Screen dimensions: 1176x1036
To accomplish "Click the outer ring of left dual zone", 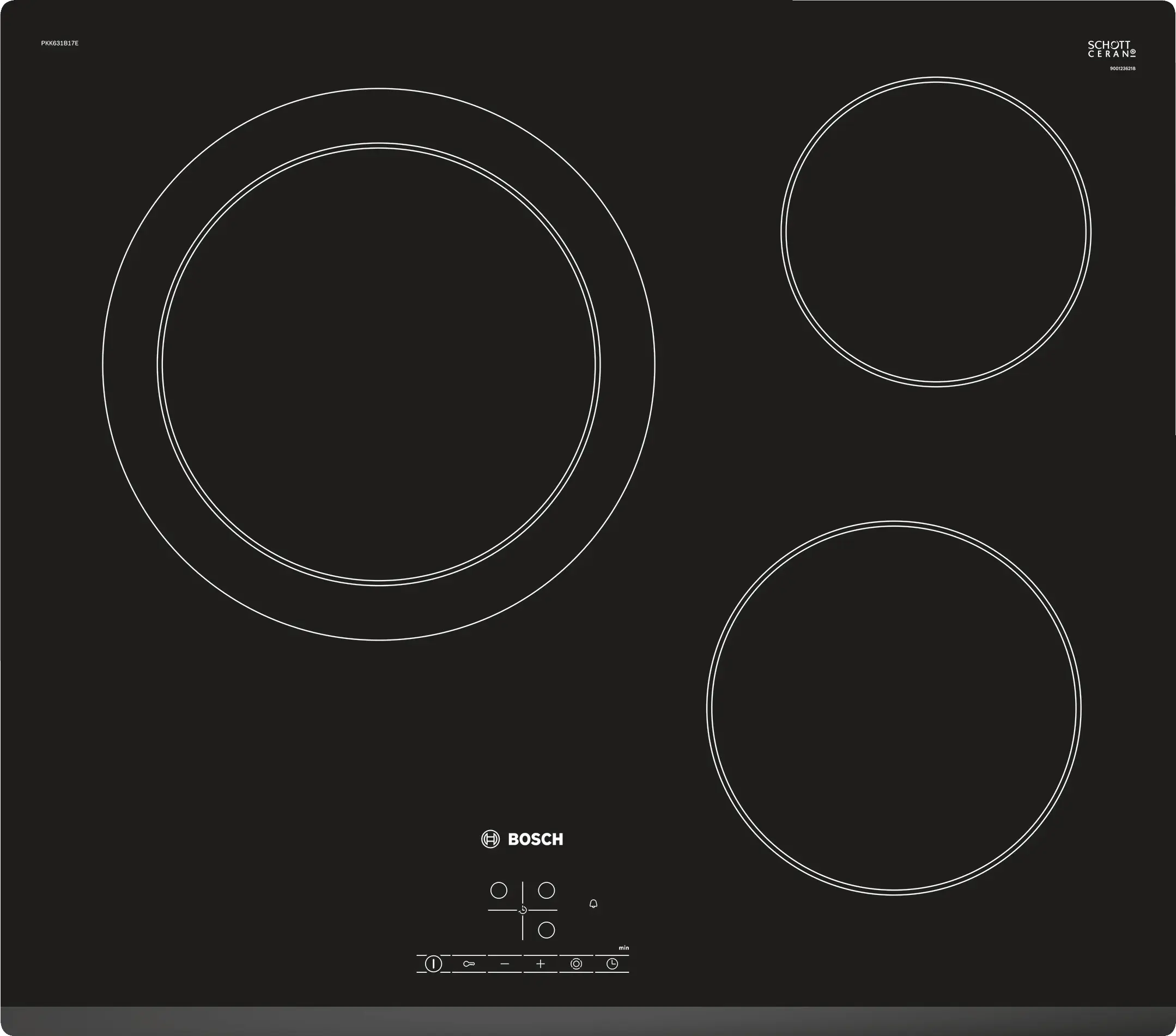I will coord(130,364).
